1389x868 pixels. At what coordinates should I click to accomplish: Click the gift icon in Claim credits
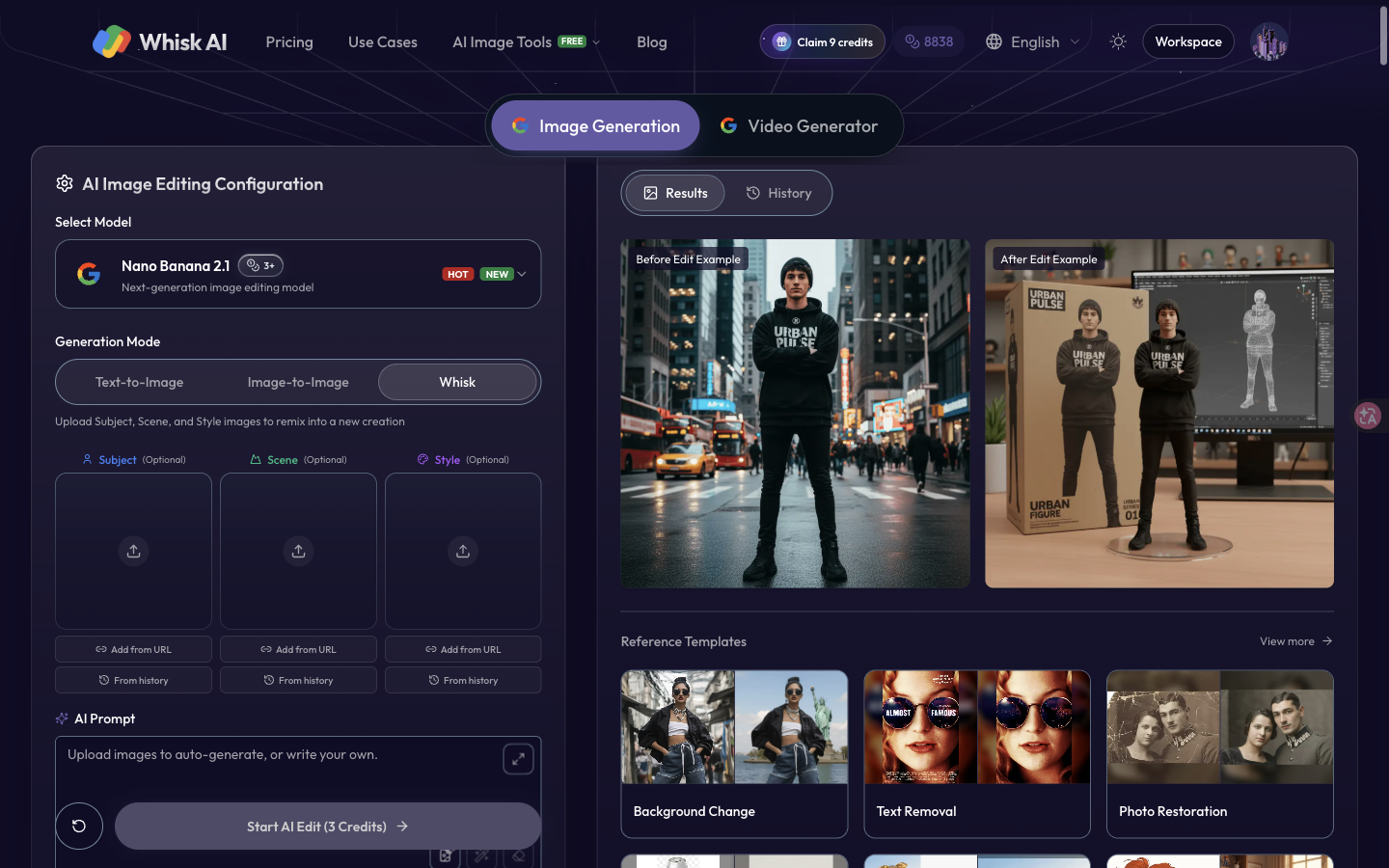coord(782,41)
